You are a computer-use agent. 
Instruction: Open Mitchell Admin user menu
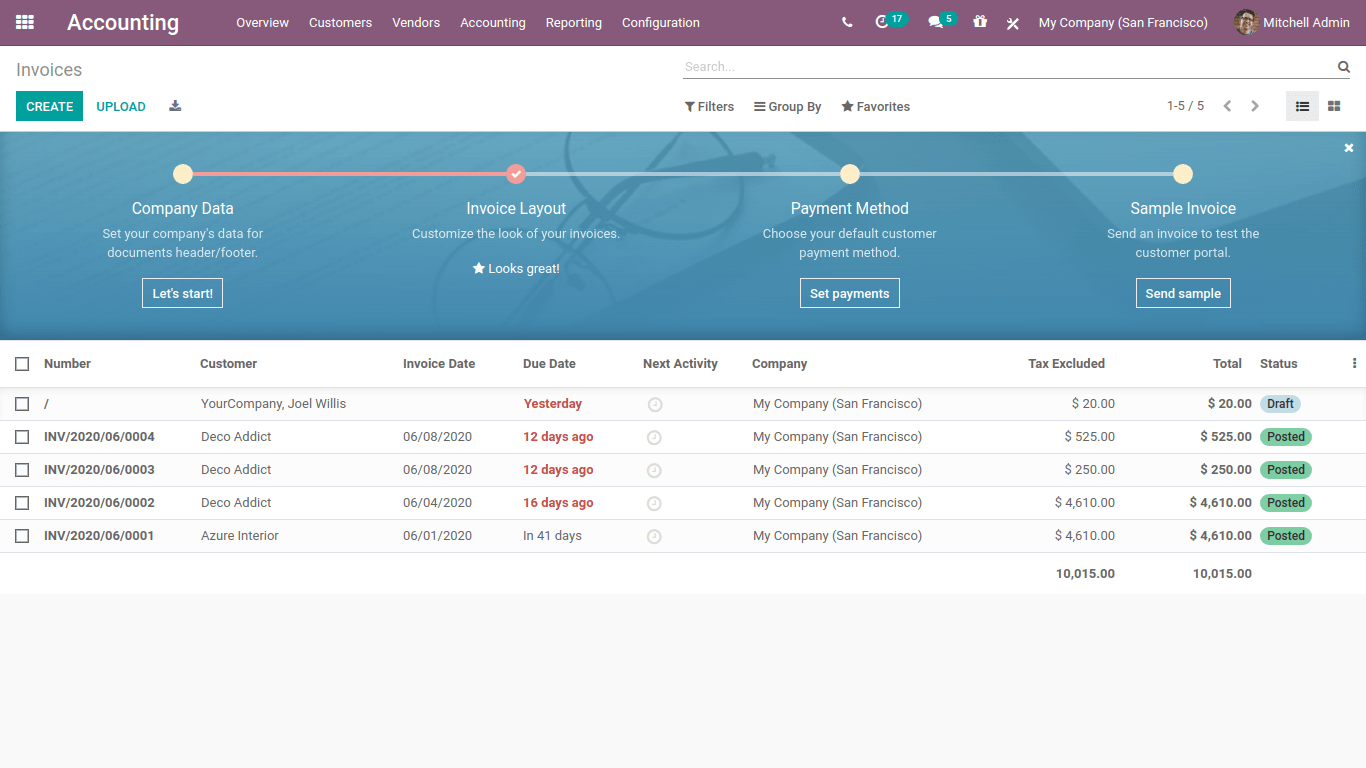(1292, 22)
